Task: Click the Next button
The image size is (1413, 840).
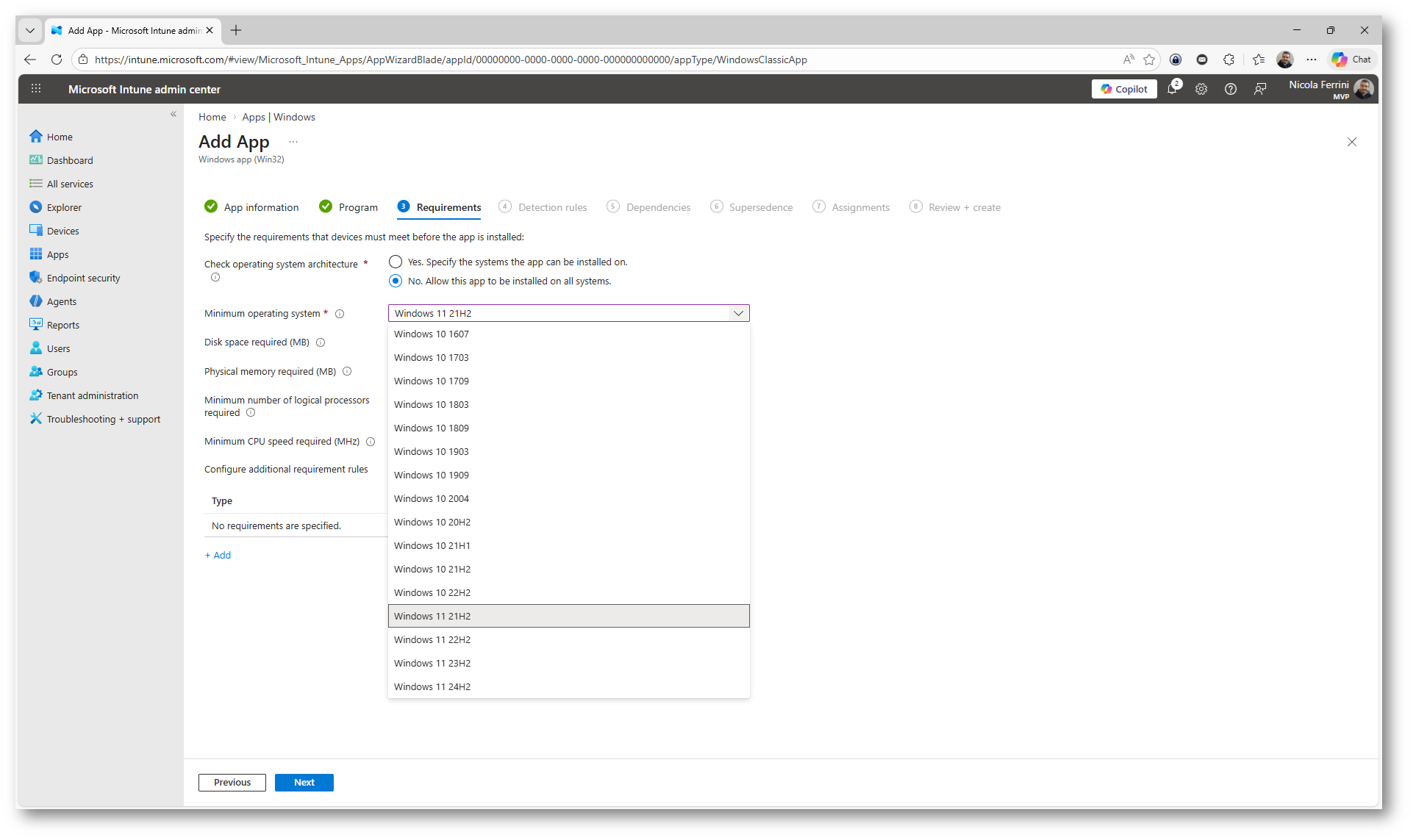Action: [304, 782]
